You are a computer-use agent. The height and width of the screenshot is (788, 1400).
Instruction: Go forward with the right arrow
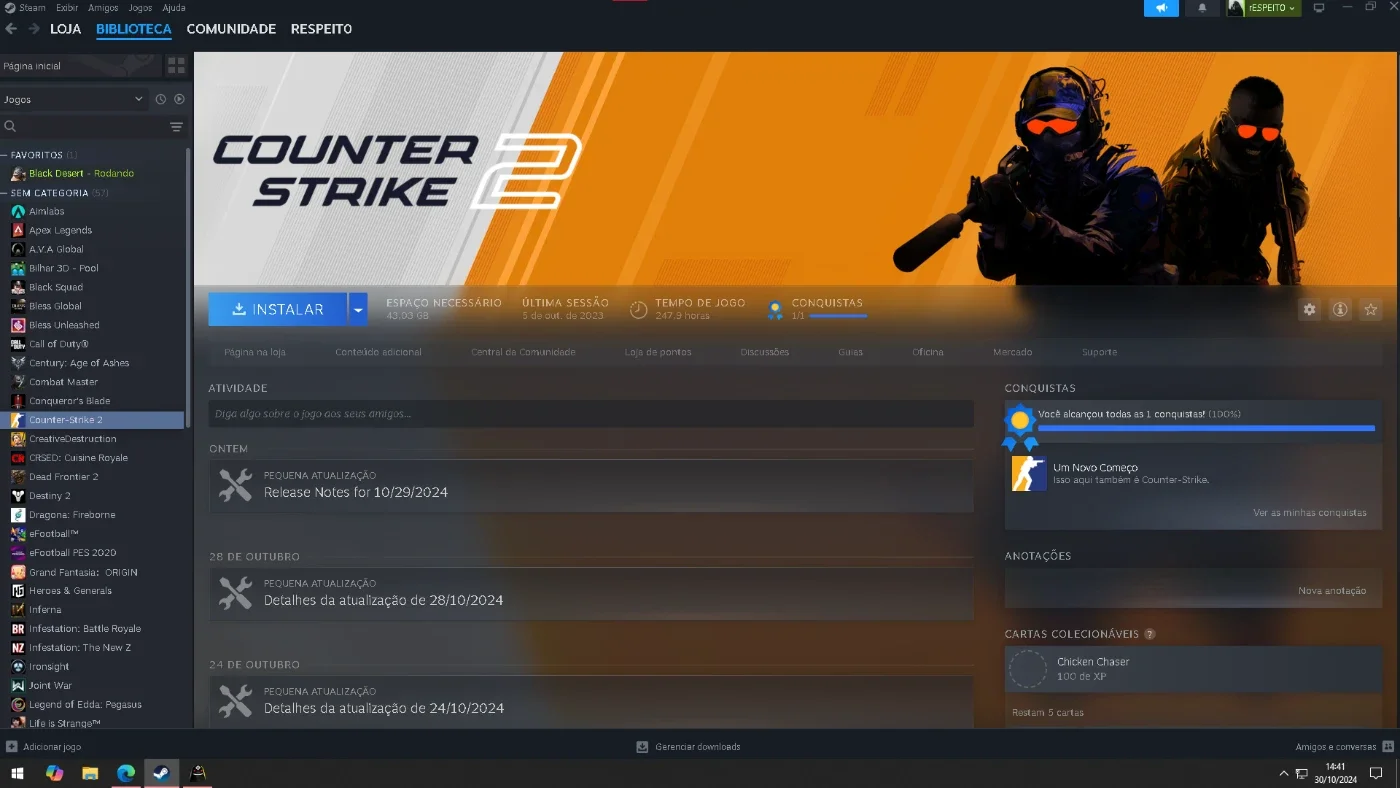[x=34, y=29]
